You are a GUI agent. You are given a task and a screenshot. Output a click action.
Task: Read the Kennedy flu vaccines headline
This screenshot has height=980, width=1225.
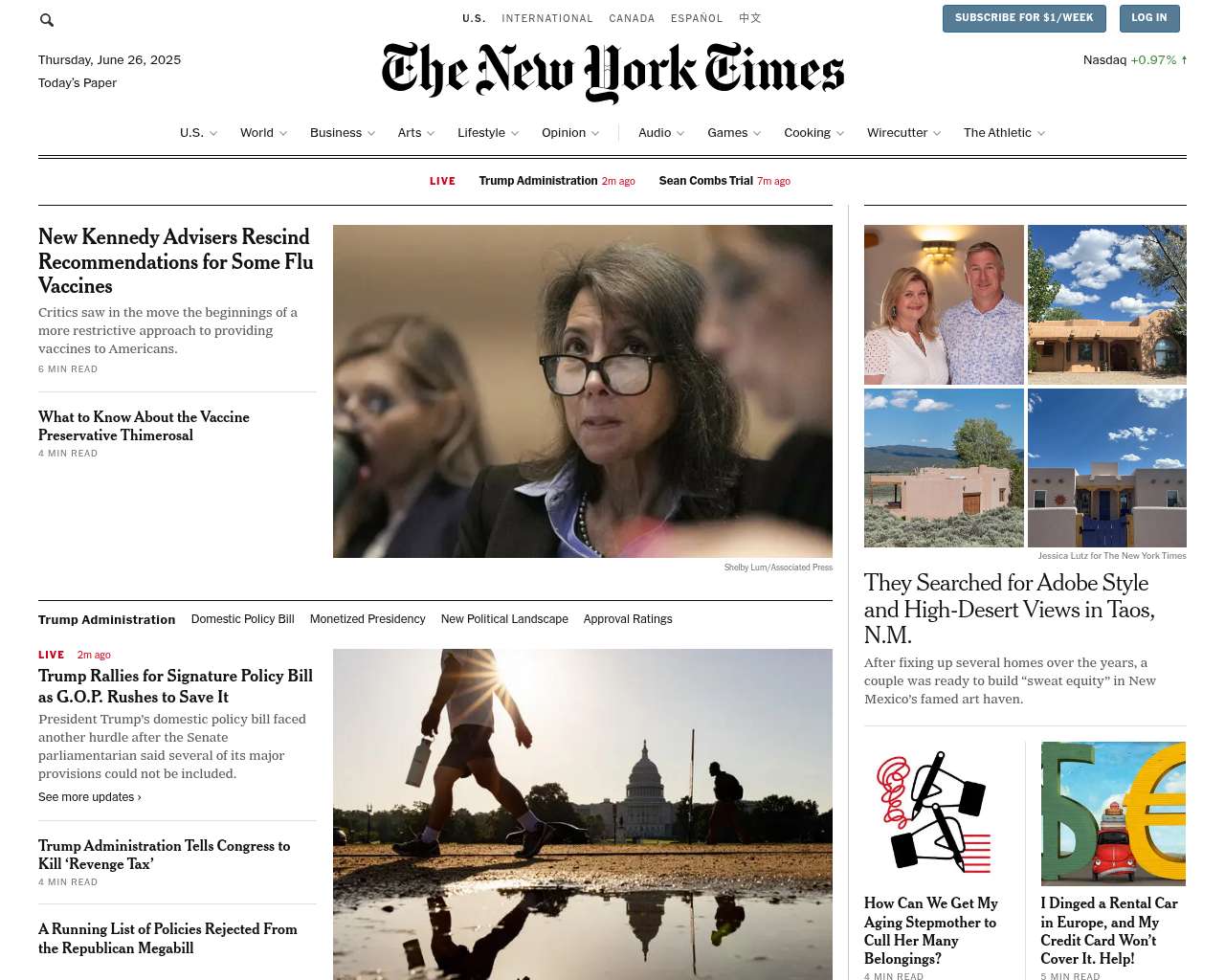click(176, 261)
